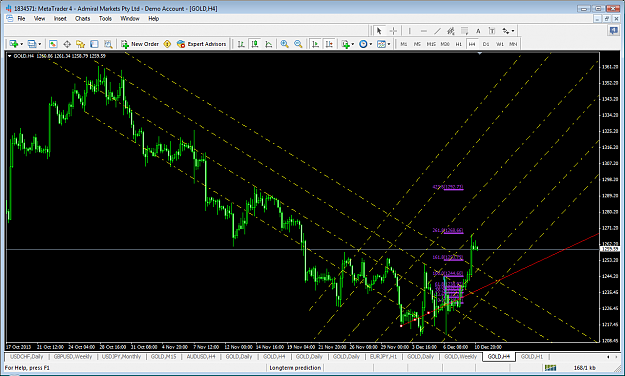Expand the Templates dropdown arrow
The height and width of the screenshot is (376, 625).
click(x=389, y=44)
